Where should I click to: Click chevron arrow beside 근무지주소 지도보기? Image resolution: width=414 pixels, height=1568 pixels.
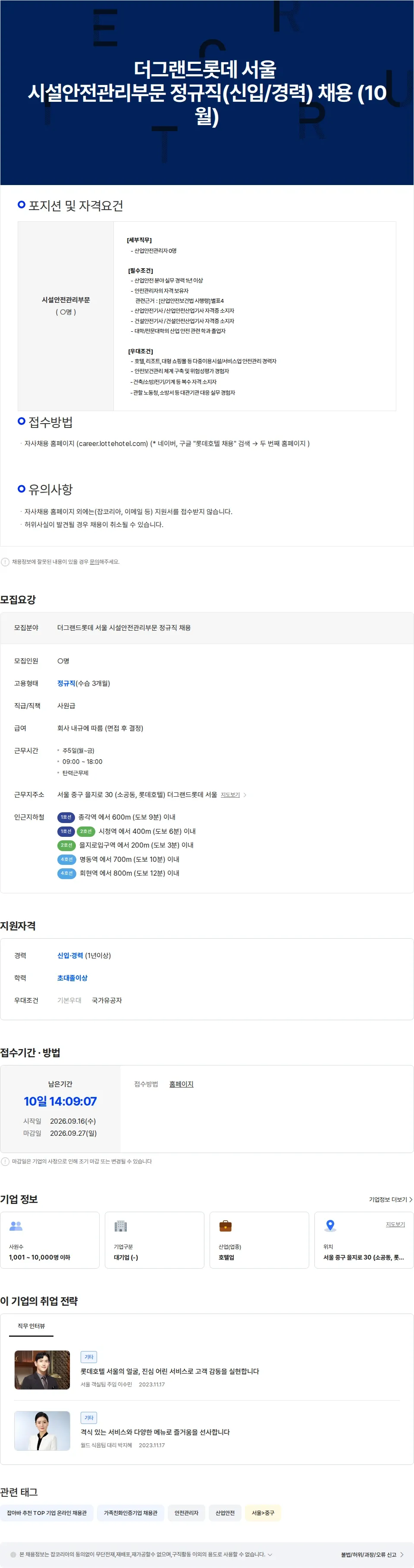click(x=245, y=795)
